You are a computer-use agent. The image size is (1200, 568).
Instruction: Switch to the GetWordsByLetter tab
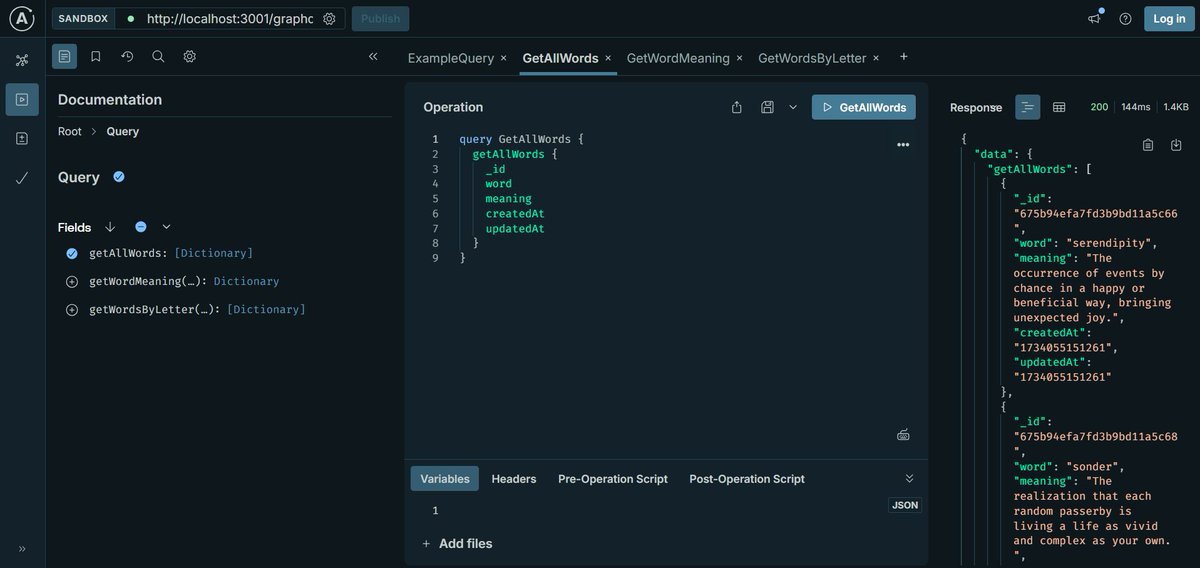(x=812, y=58)
